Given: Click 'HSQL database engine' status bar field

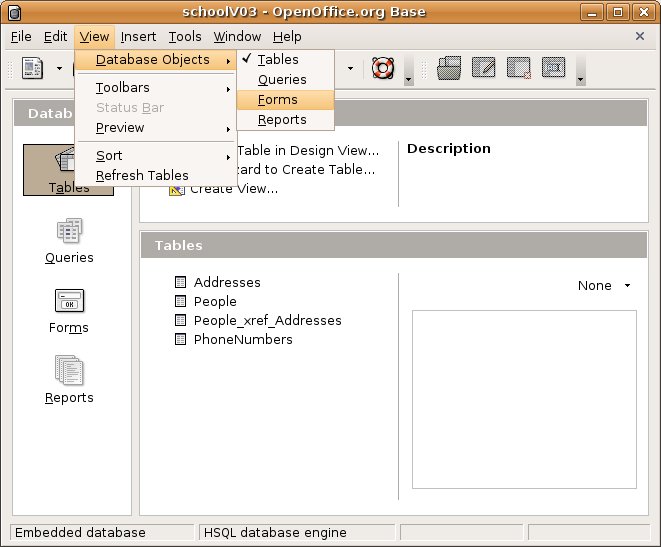Looking at the screenshot, I should (x=297, y=533).
